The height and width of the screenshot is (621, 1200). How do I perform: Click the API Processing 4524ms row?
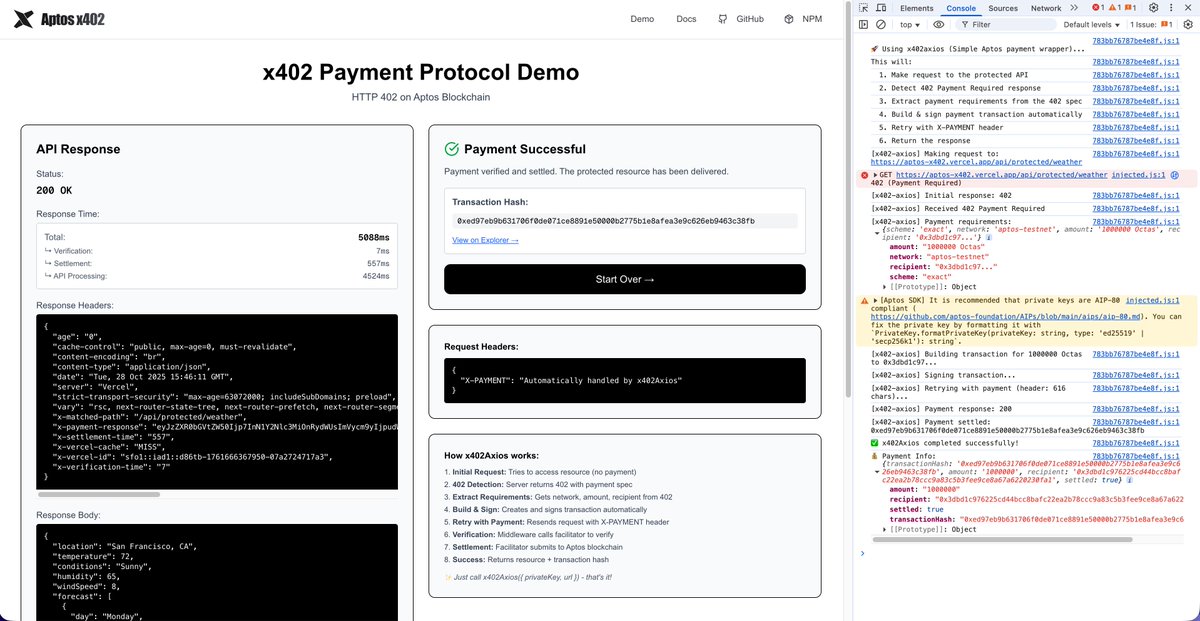tap(217, 276)
